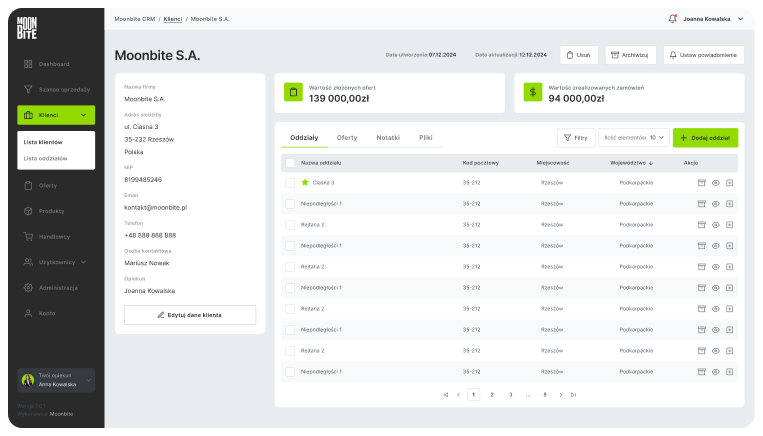The height and width of the screenshot is (436, 763).
Task: Go to page 2 in pagination
Action: [492, 395]
